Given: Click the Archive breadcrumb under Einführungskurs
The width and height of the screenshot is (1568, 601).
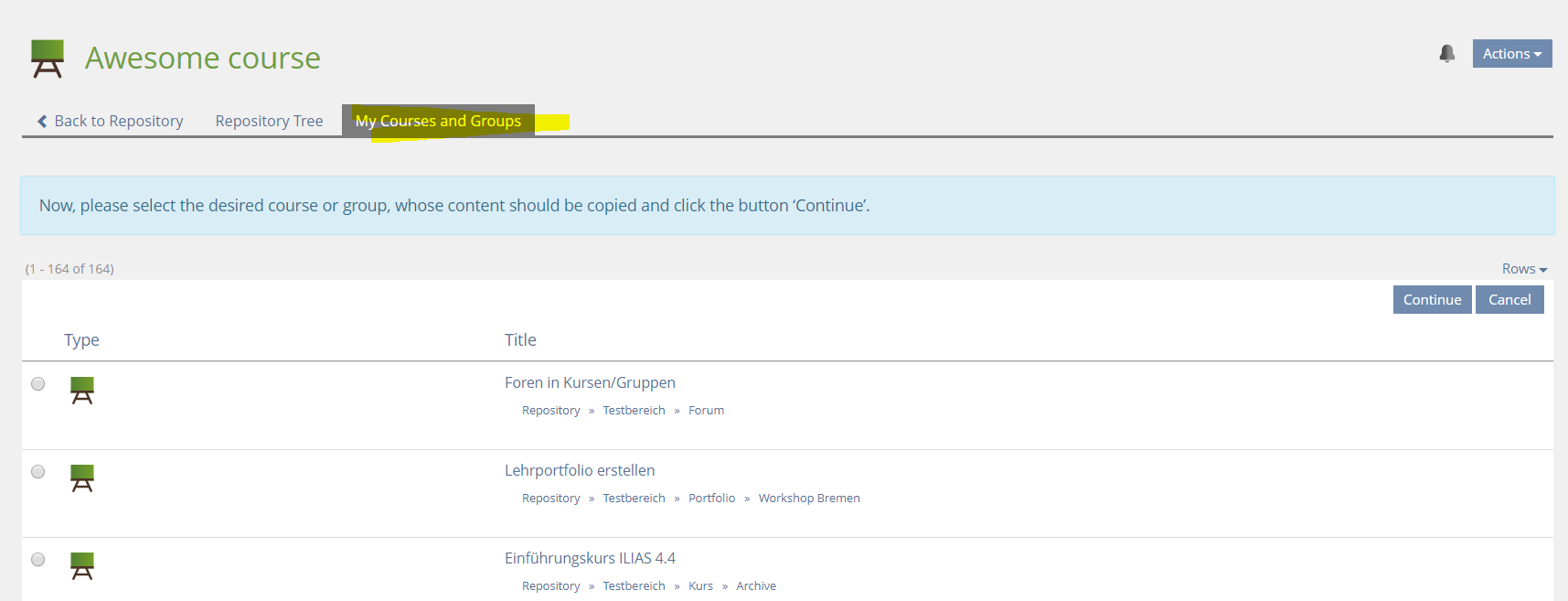Looking at the screenshot, I should pos(755,586).
